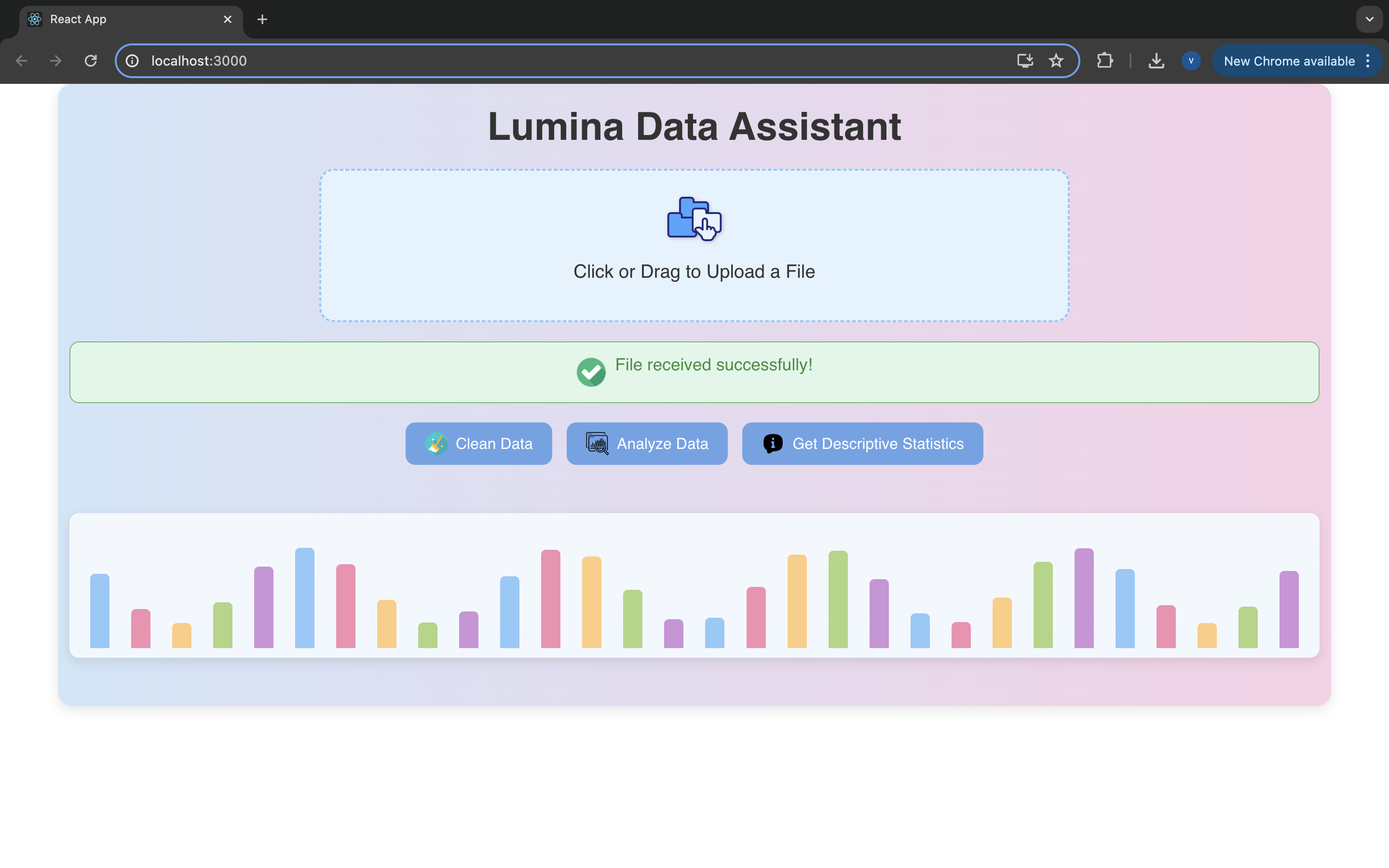The height and width of the screenshot is (868, 1389).
Task: Reload the localhost page
Action: (91, 61)
